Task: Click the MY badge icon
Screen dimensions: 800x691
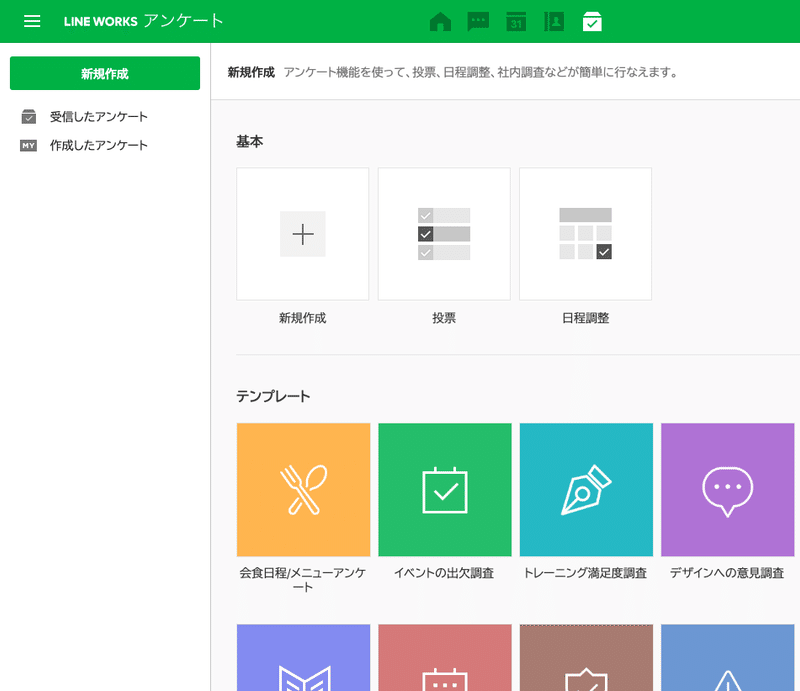Action: coord(29,145)
